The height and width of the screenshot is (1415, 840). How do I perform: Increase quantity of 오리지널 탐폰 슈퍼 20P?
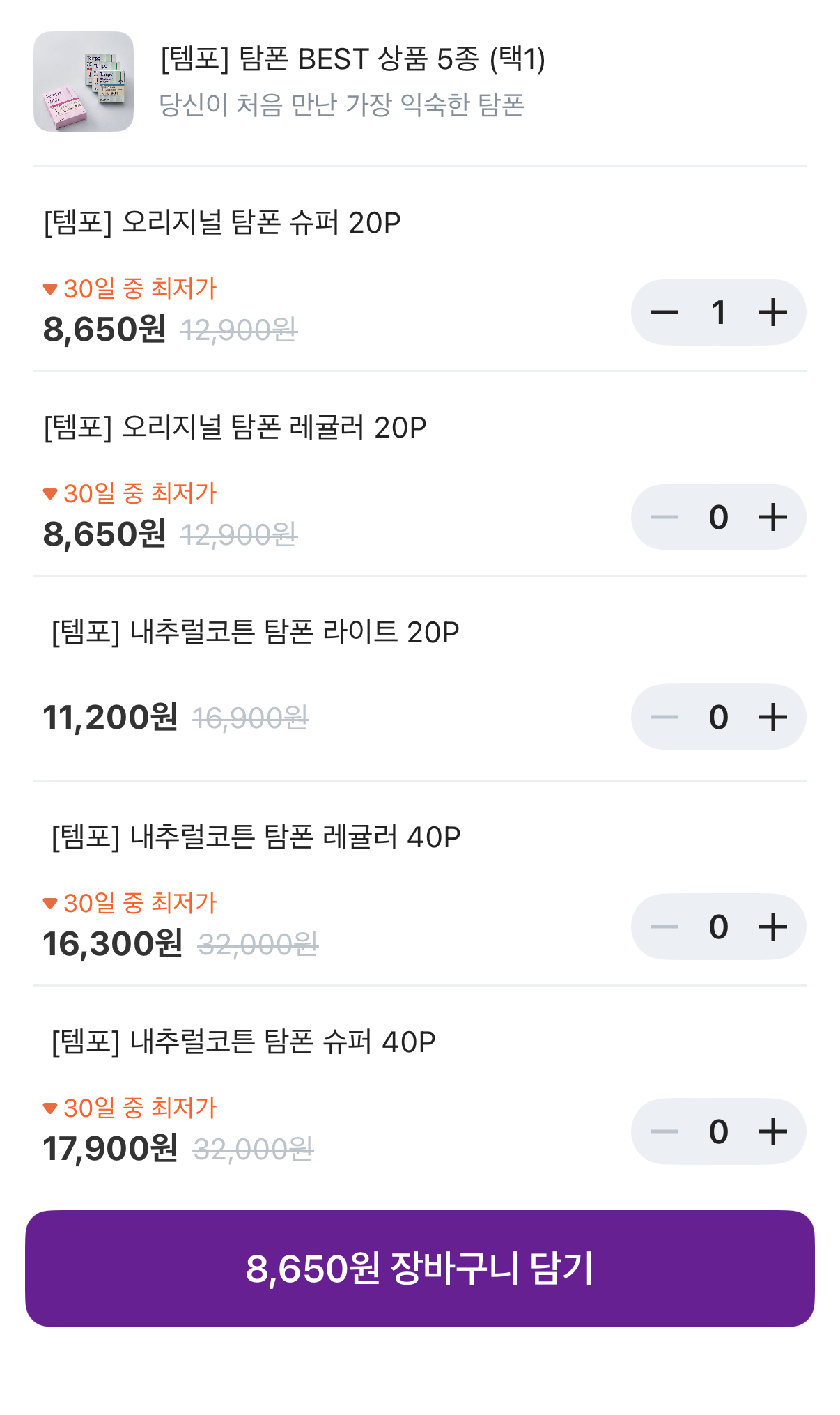coord(772,312)
